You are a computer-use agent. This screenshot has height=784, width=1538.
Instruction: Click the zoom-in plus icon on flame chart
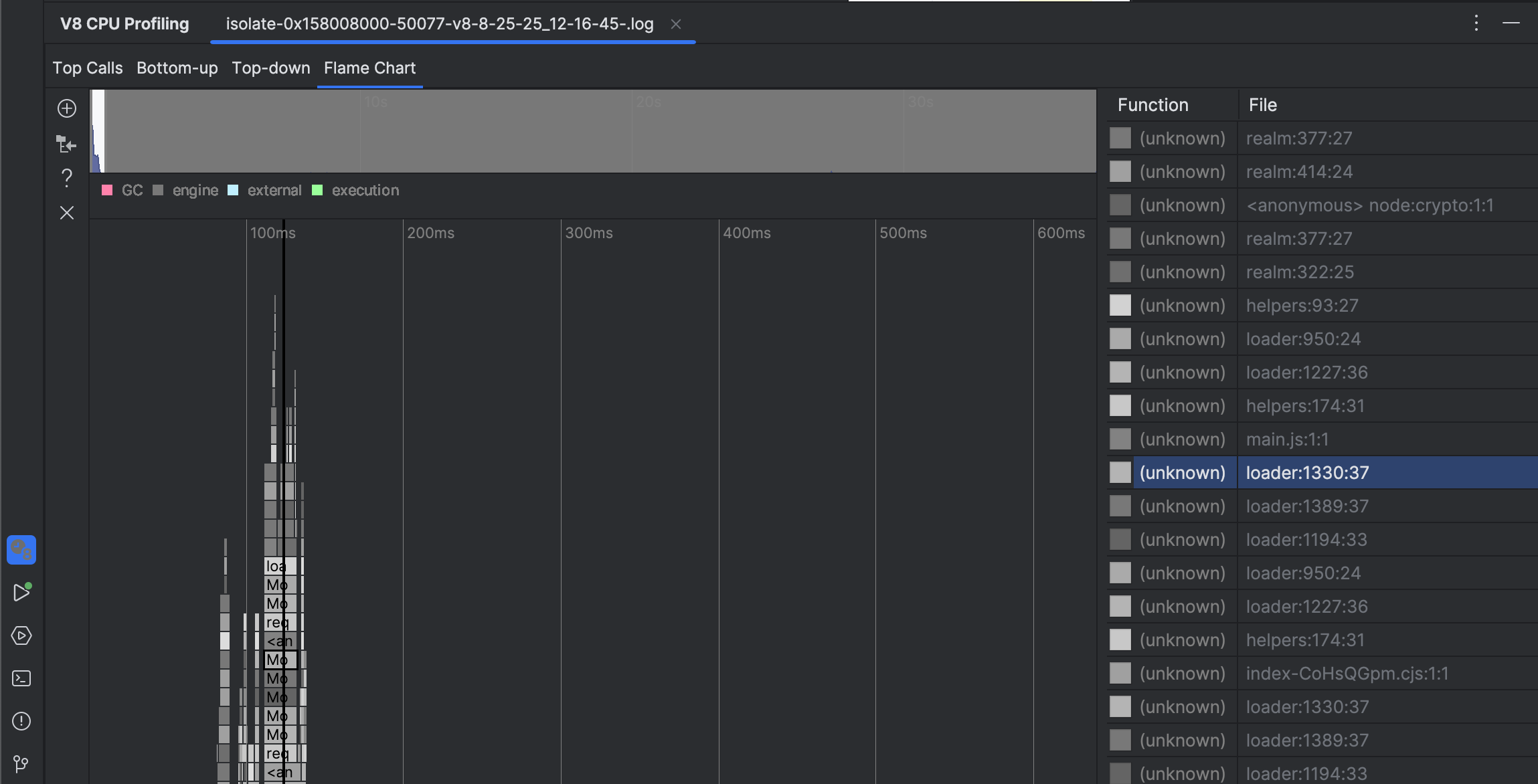[x=67, y=108]
